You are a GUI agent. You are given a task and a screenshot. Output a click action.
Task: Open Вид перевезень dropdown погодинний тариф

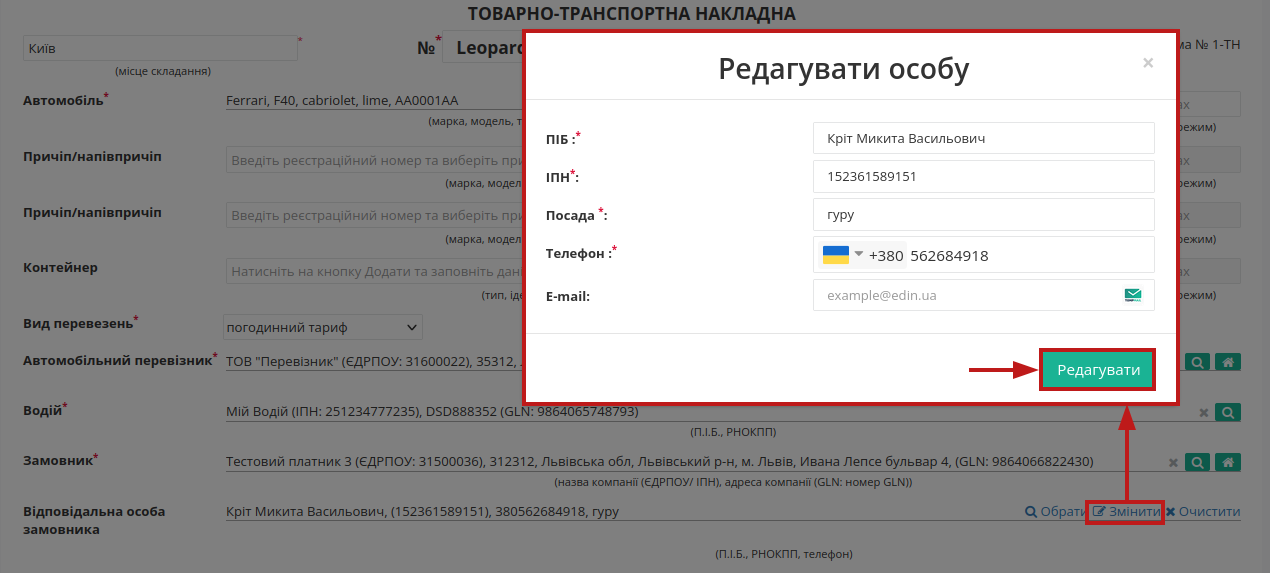[323, 327]
